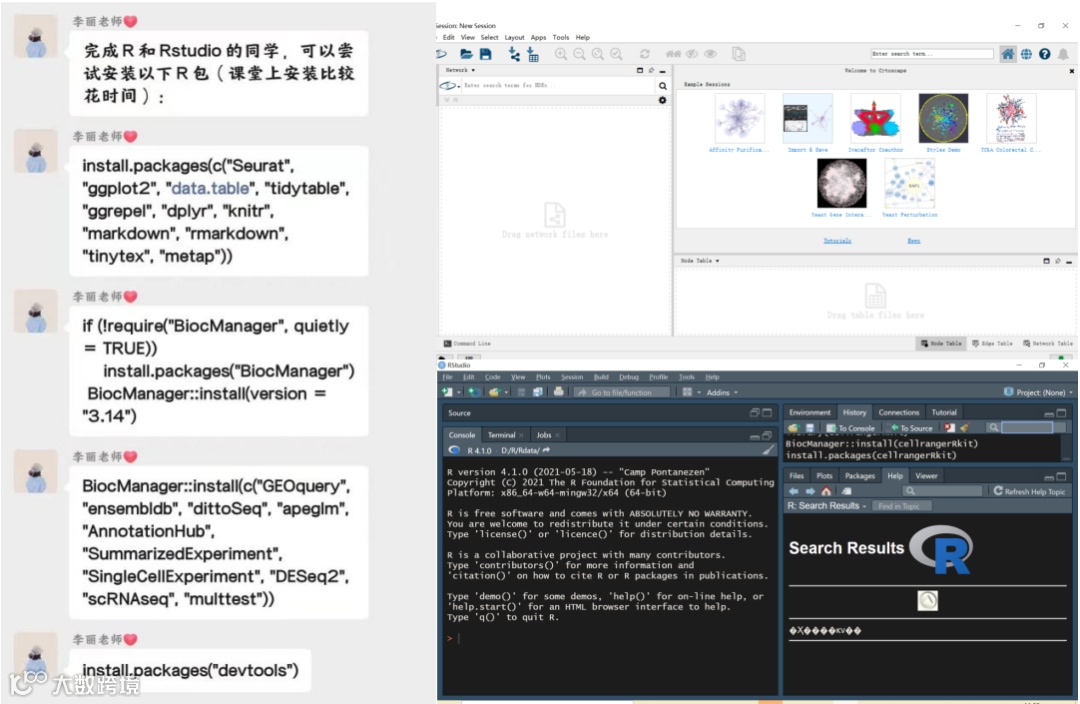This screenshot has width=1080, height=704.
Task: Send history to console with To Console
Action: 851,428
